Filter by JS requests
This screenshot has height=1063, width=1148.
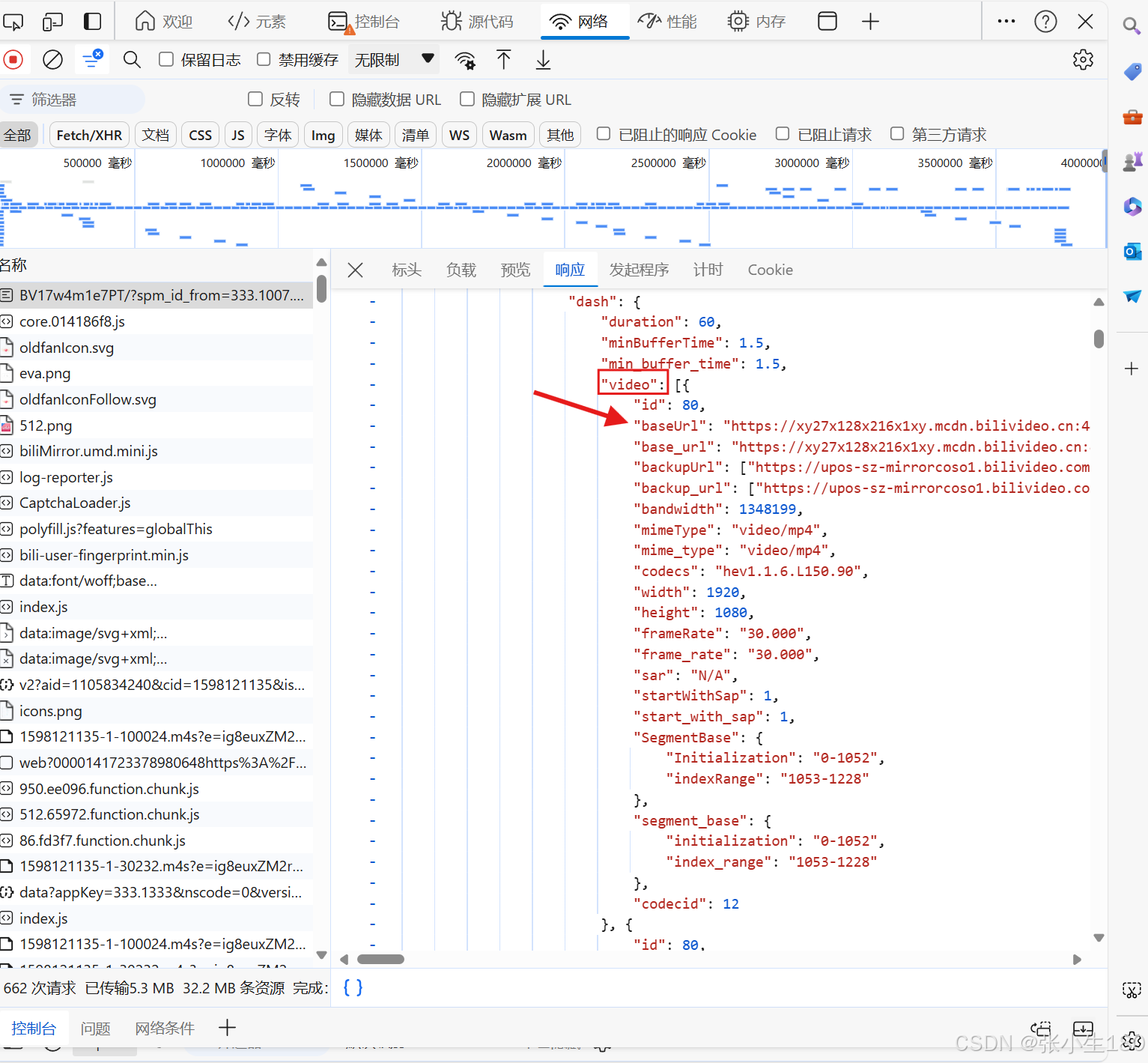[238, 135]
